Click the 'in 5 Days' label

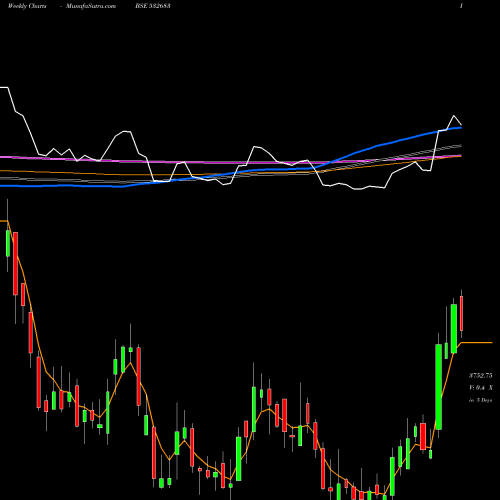coord(481,400)
